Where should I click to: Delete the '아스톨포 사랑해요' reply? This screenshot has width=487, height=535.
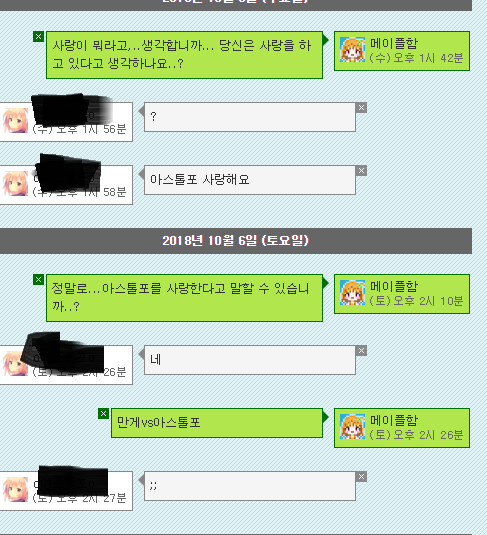tap(361, 171)
